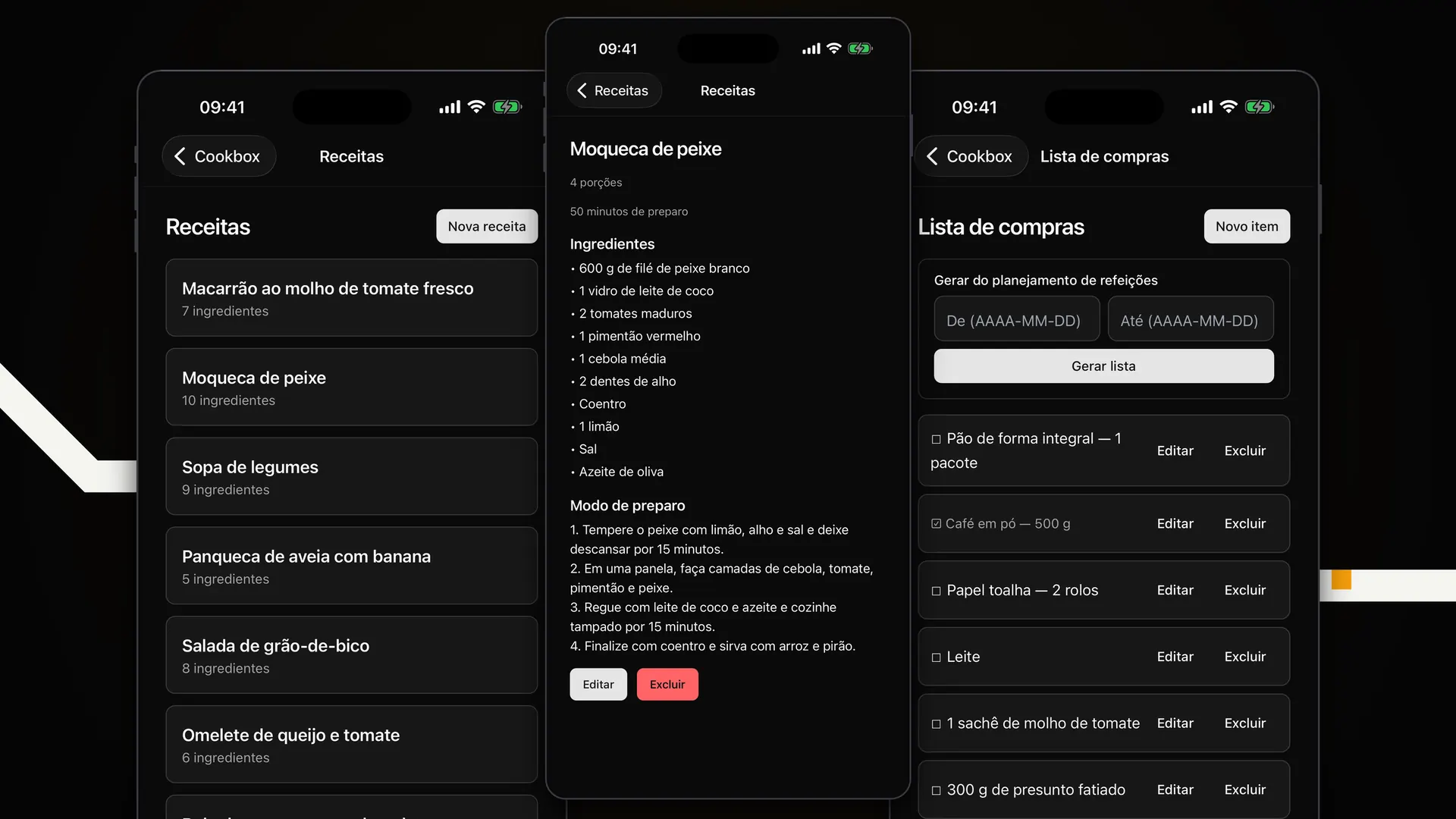This screenshot has height=819, width=1456.
Task: Uncheck the Café em pó checkbox
Action: (x=936, y=524)
